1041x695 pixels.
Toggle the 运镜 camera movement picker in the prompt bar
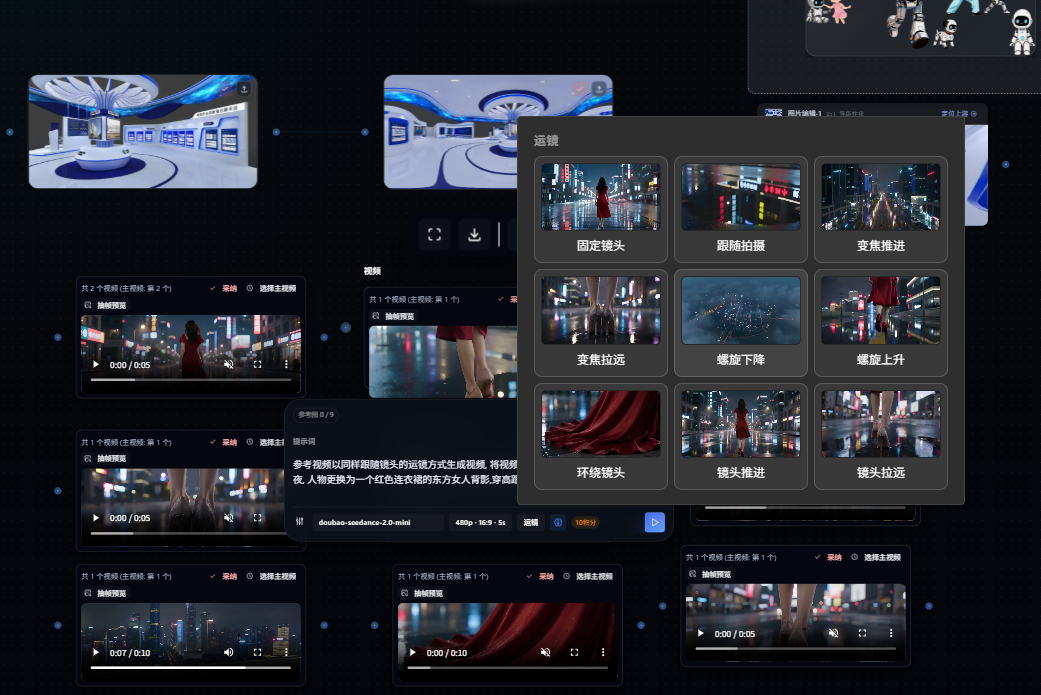pos(530,522)
